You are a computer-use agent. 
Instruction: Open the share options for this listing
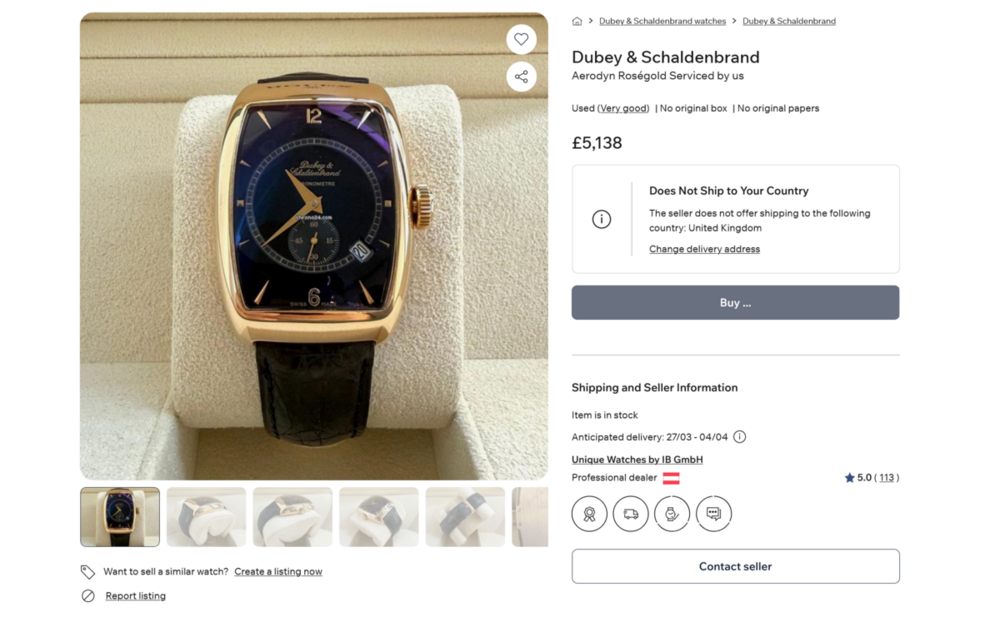click(521, 76)
